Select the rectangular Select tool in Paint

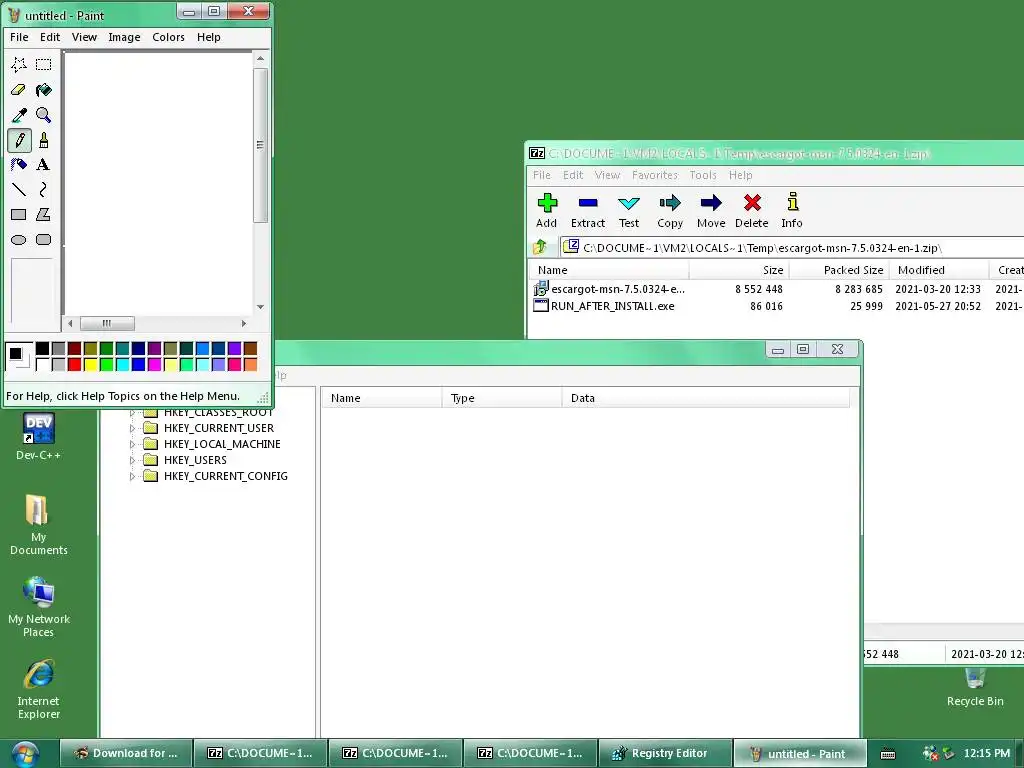point(44,64)
